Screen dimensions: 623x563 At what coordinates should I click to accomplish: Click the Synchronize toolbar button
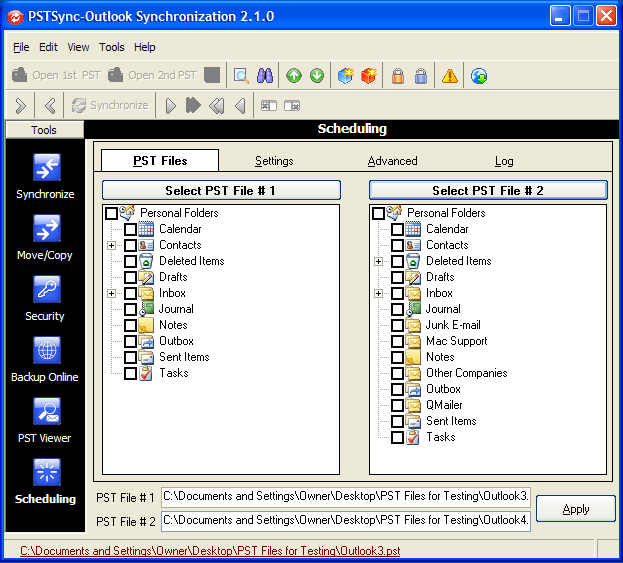pyautogui.click(x=110, y=105)
